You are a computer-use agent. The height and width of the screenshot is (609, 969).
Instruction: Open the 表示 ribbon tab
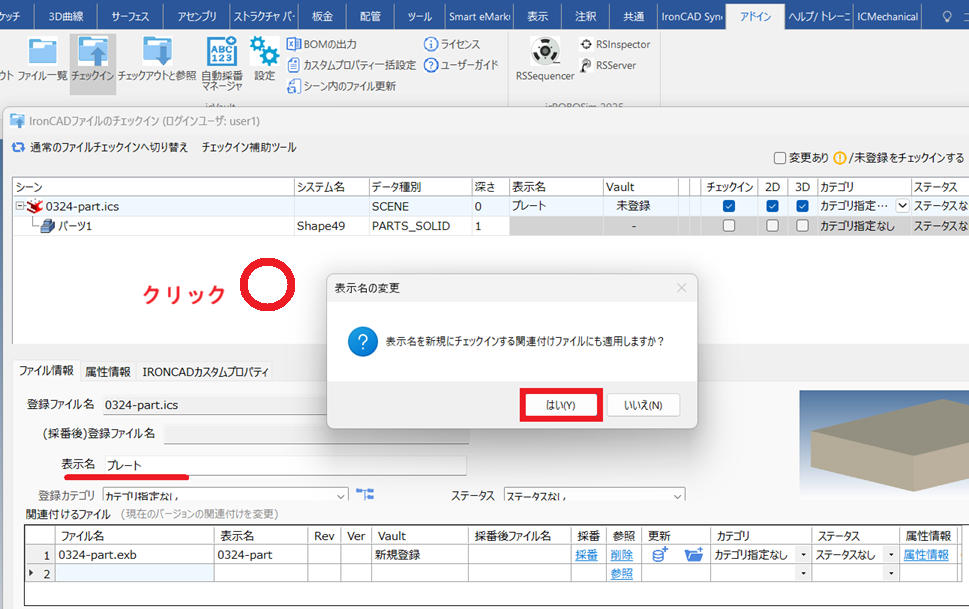coord(536,16)
